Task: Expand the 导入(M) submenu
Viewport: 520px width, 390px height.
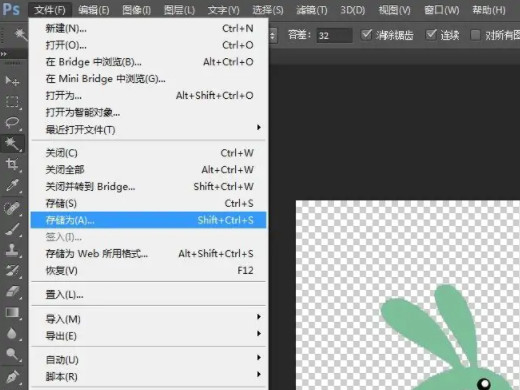Action: click(148, 319)
